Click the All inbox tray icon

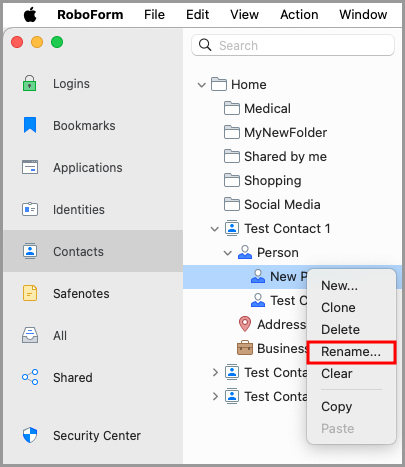click(x=30, y=335)
